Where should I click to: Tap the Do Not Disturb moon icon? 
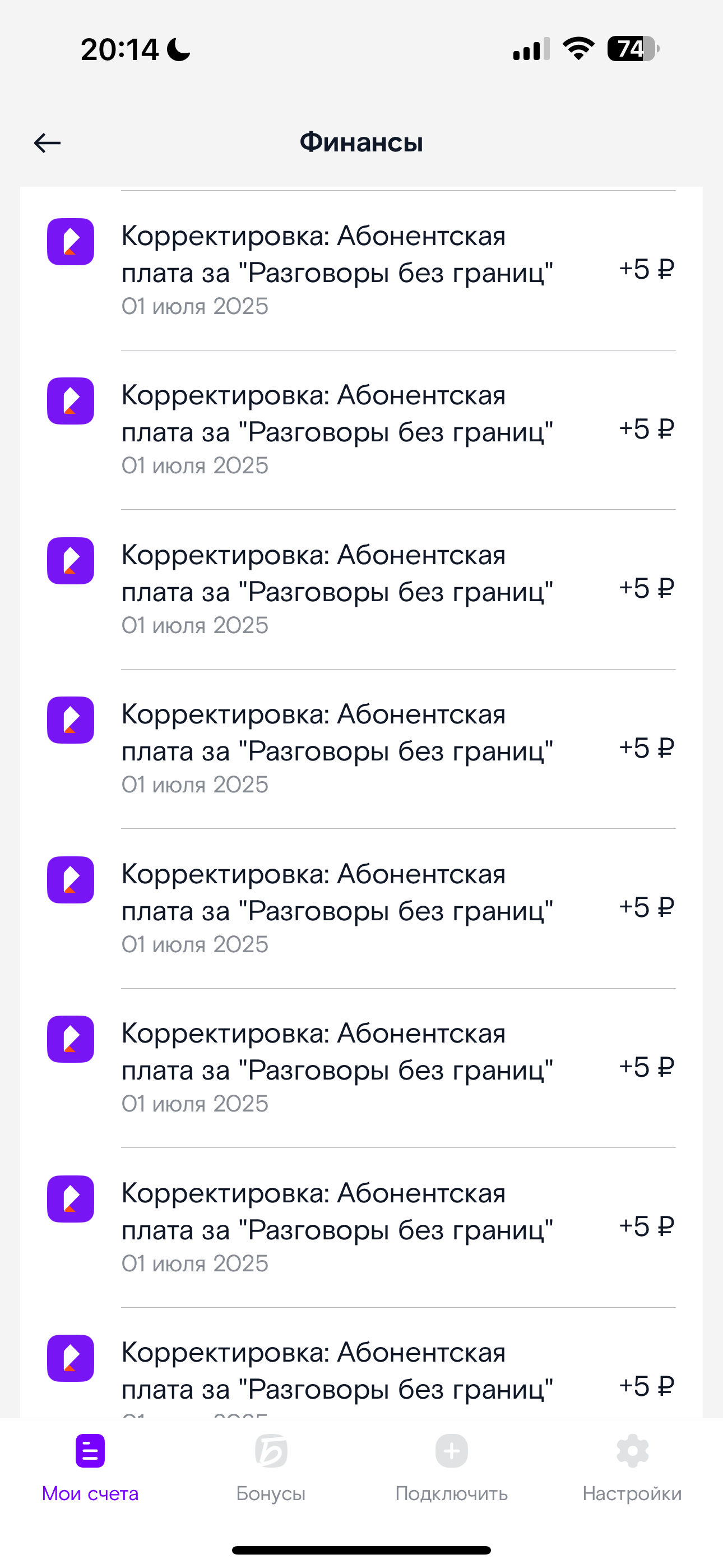click(179, 49)
